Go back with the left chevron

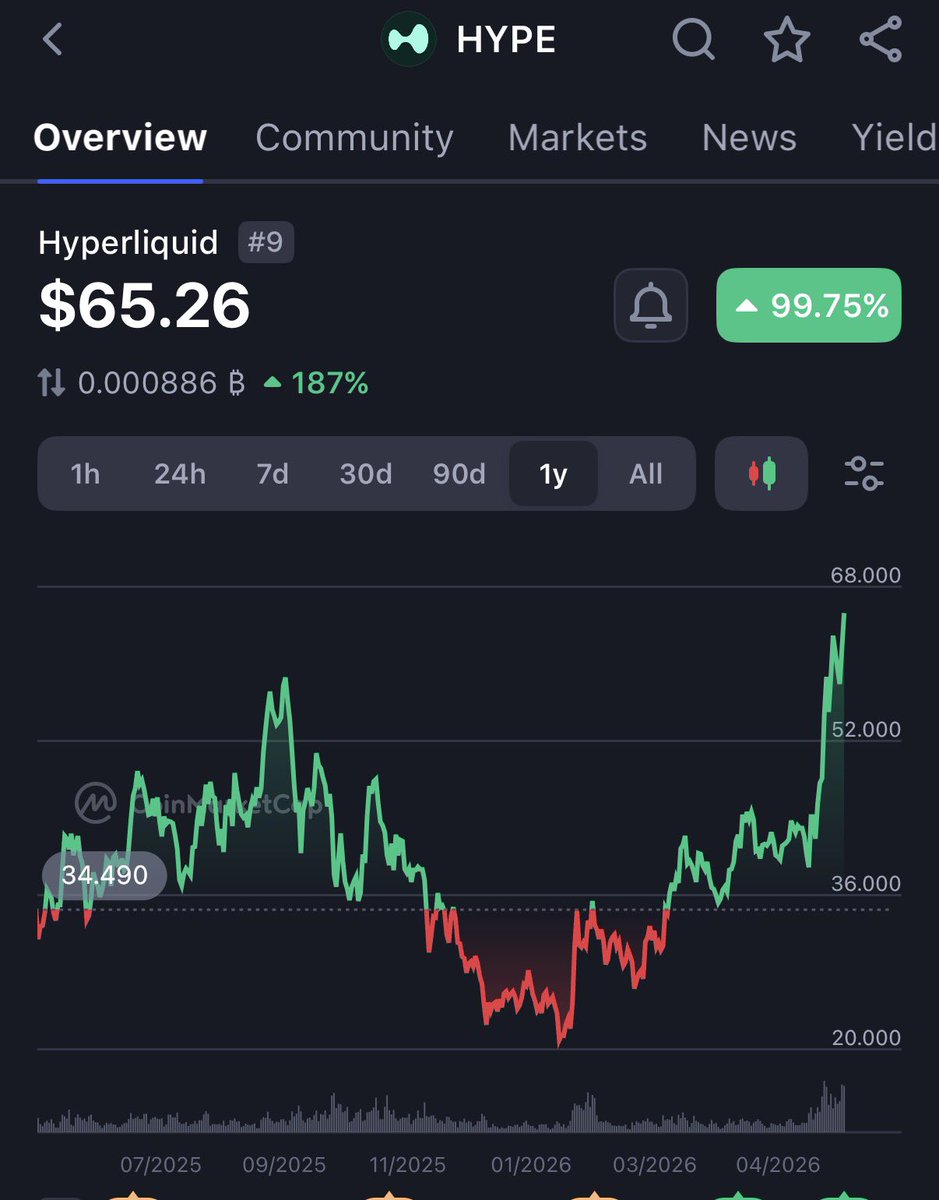pyautogui.click(x=53, y=40)
